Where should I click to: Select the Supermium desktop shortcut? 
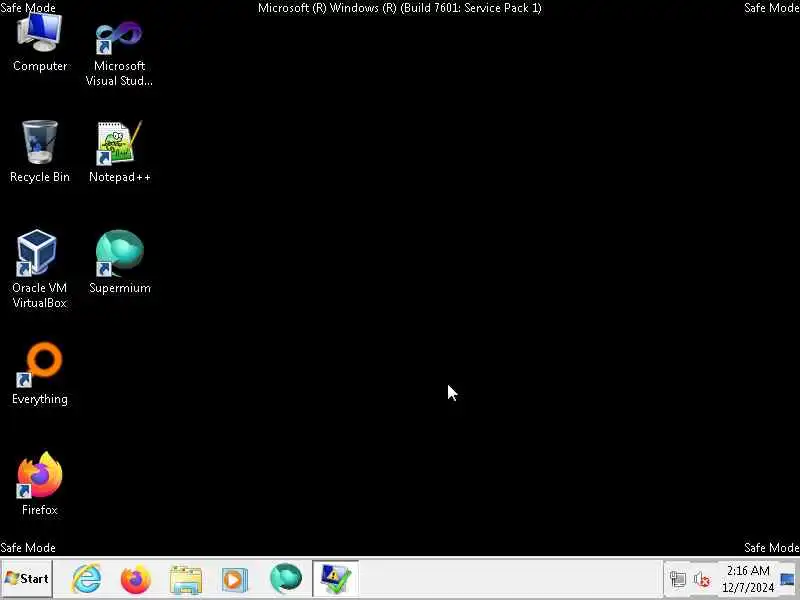[x=119, y=262]
